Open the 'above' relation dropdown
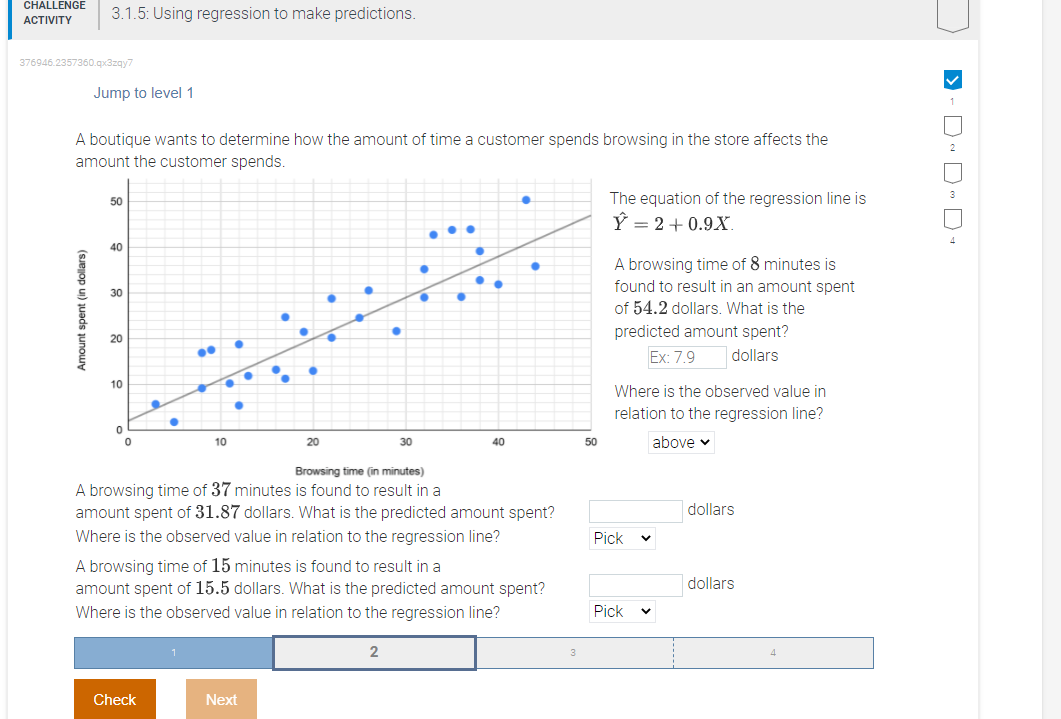Screen dimensions: 1061x719 681,442
